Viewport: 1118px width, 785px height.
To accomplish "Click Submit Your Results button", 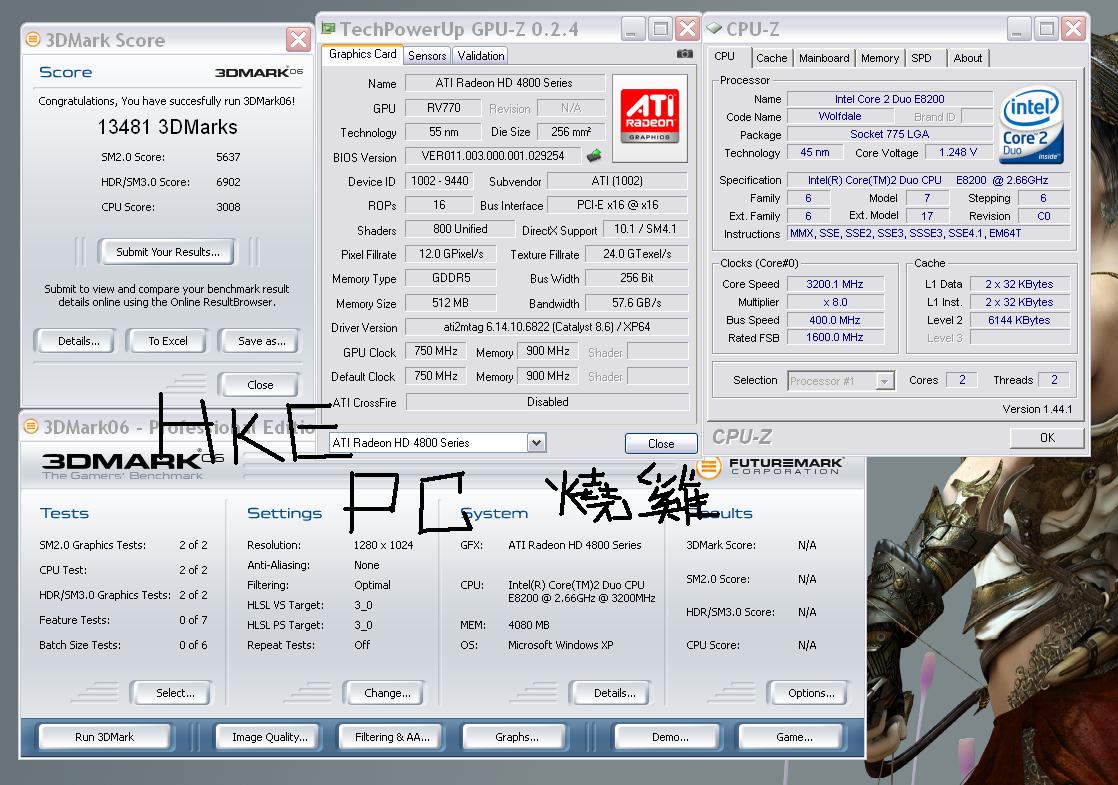I will pyautogui.click(x=168, y=252).
